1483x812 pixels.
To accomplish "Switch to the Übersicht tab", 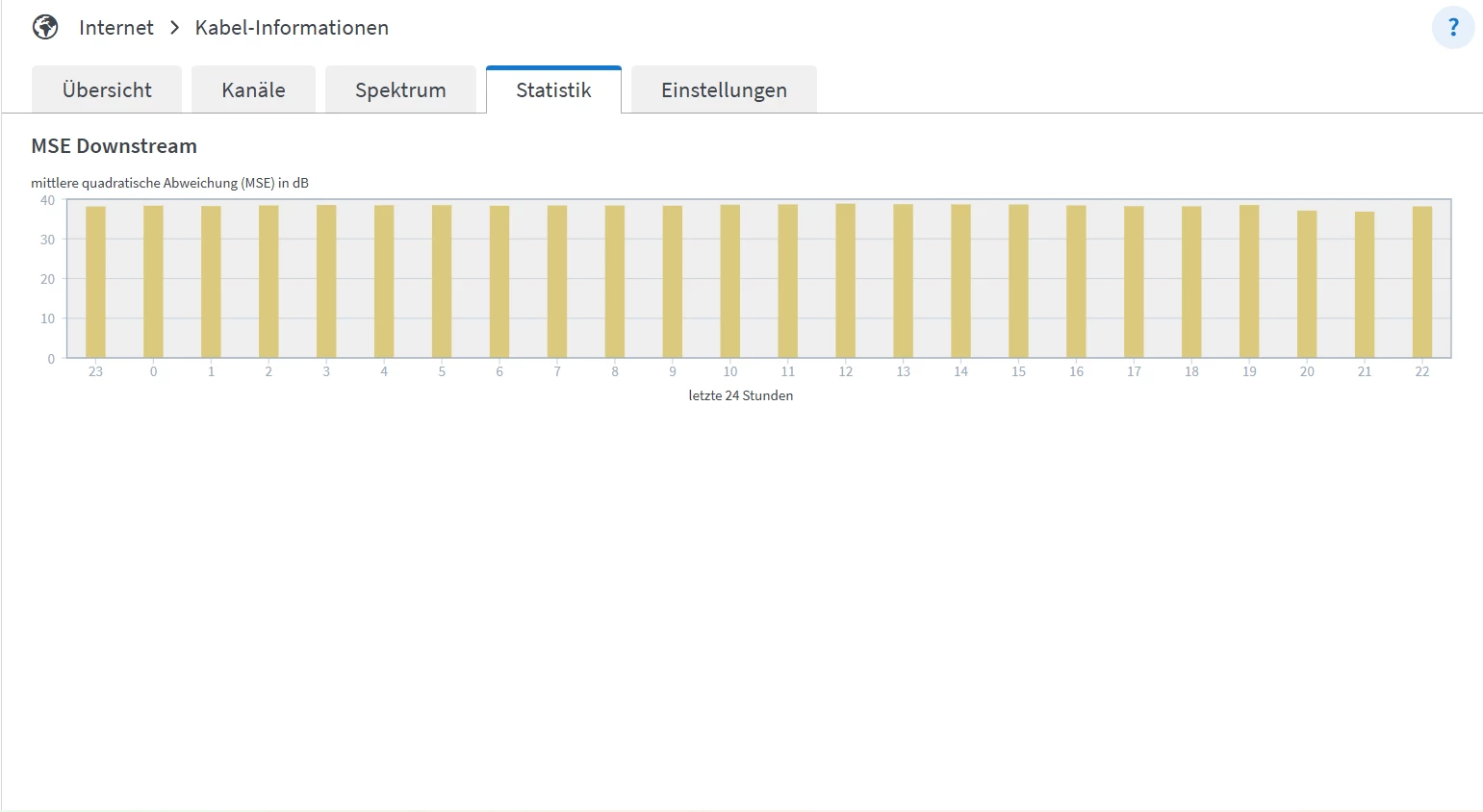I will [107, 89].
